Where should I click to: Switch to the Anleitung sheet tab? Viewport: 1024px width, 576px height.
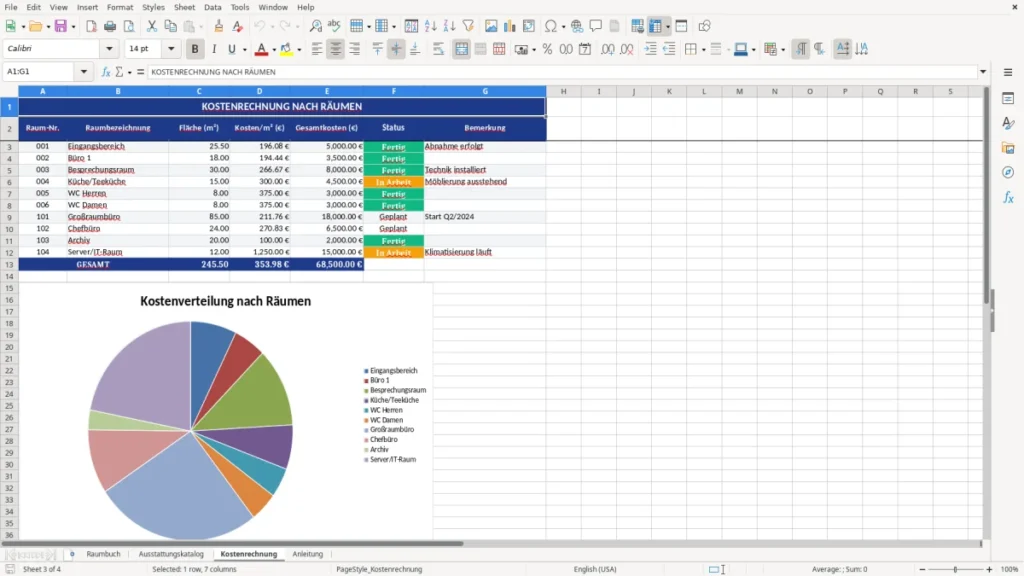click(x=308, y=554)
